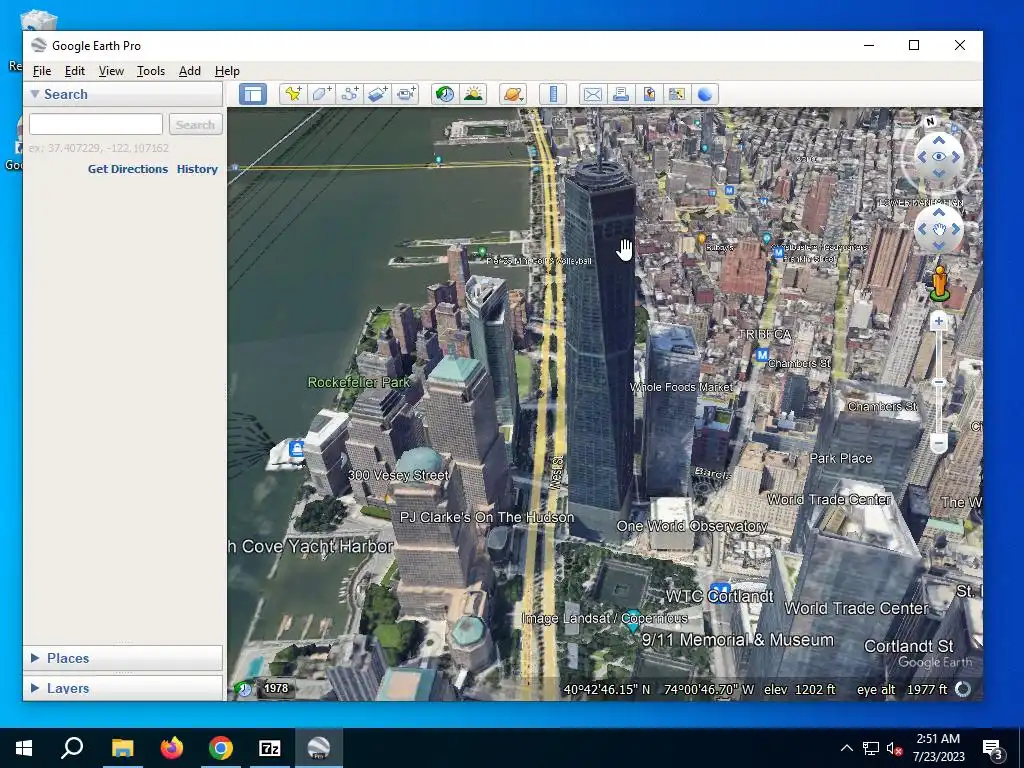Toggle the sidebar visibility button
The image size is (1024, 768).
click(253, 94)
